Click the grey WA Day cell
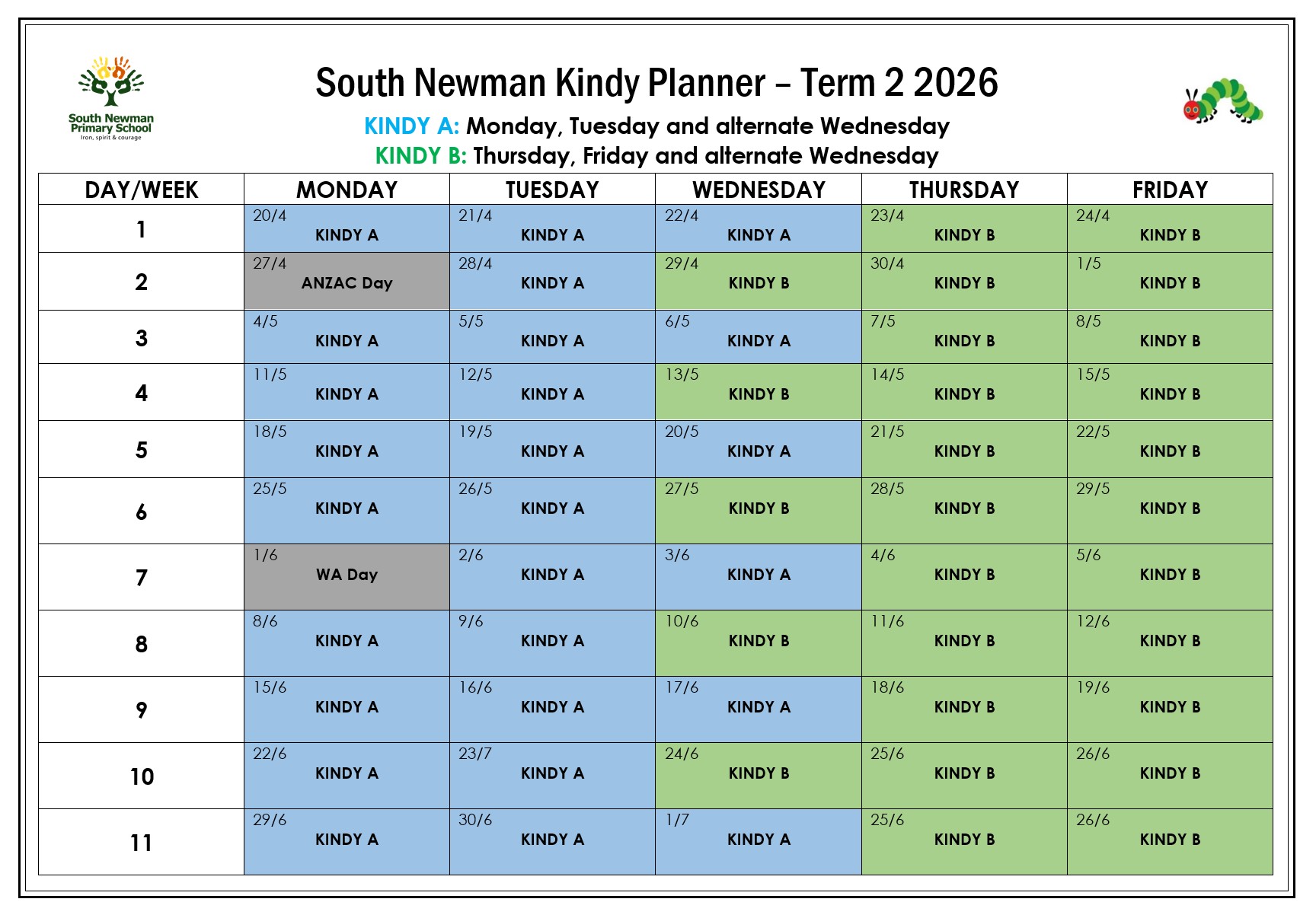This screenshot has height=918, width=1316. coord(347,576)
